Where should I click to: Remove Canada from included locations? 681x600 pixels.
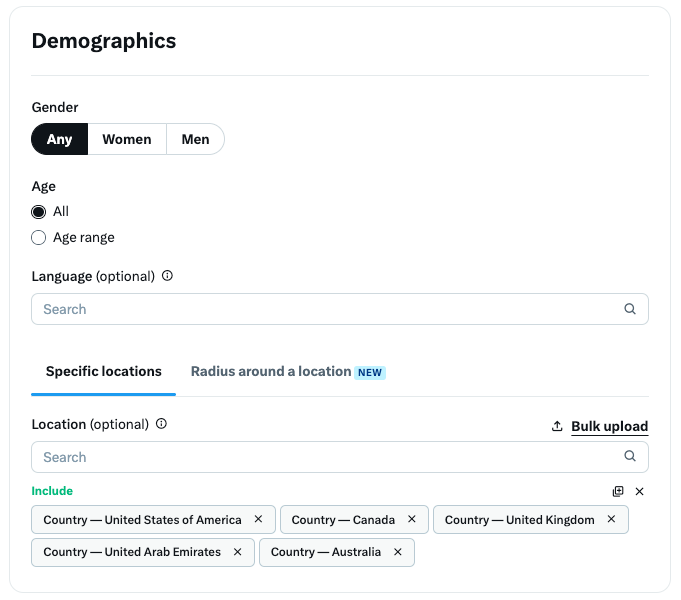click(412, 519)
